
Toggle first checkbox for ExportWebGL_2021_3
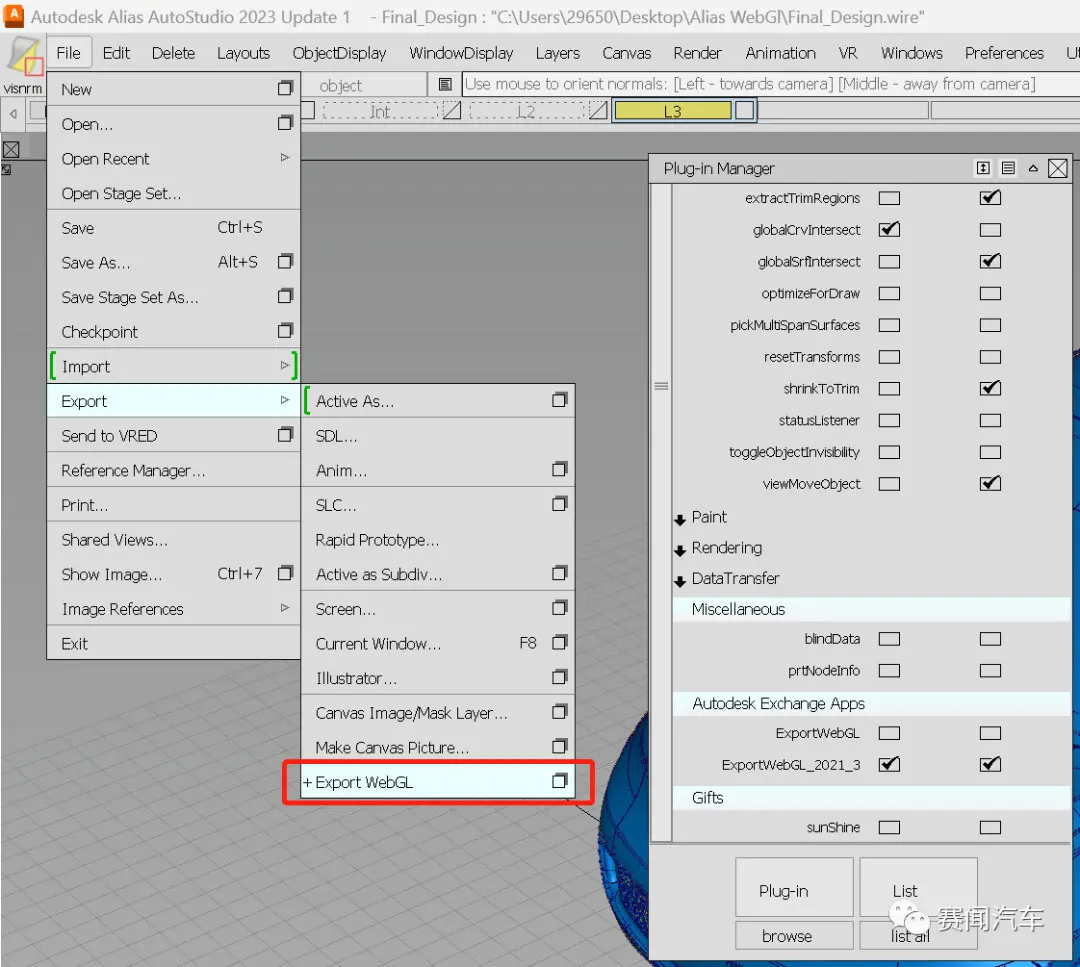pyautogui.click(x=889, y=764)
